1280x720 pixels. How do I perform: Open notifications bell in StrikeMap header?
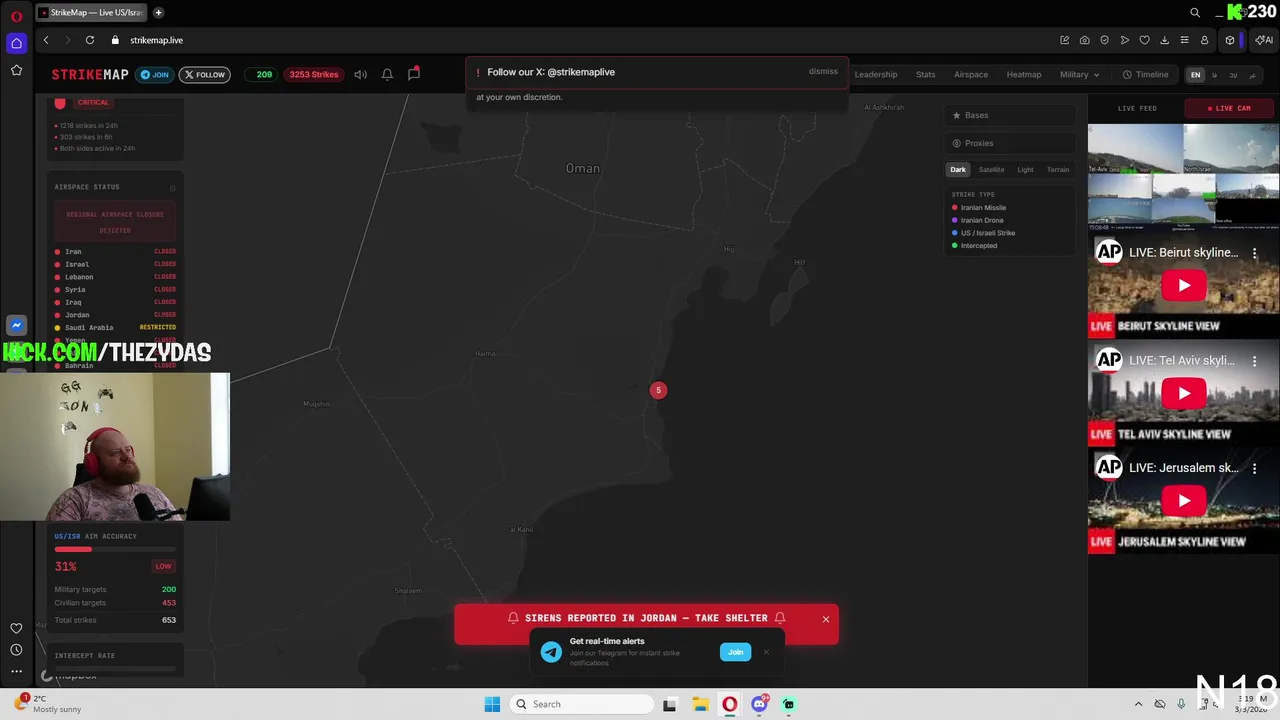tap(387, 74)
